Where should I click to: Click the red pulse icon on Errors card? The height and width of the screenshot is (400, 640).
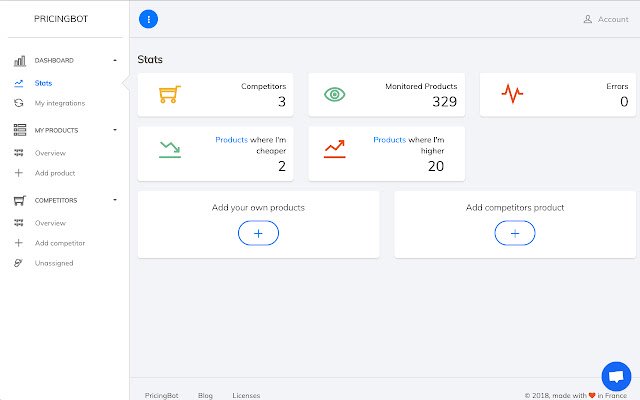[512, 93]
